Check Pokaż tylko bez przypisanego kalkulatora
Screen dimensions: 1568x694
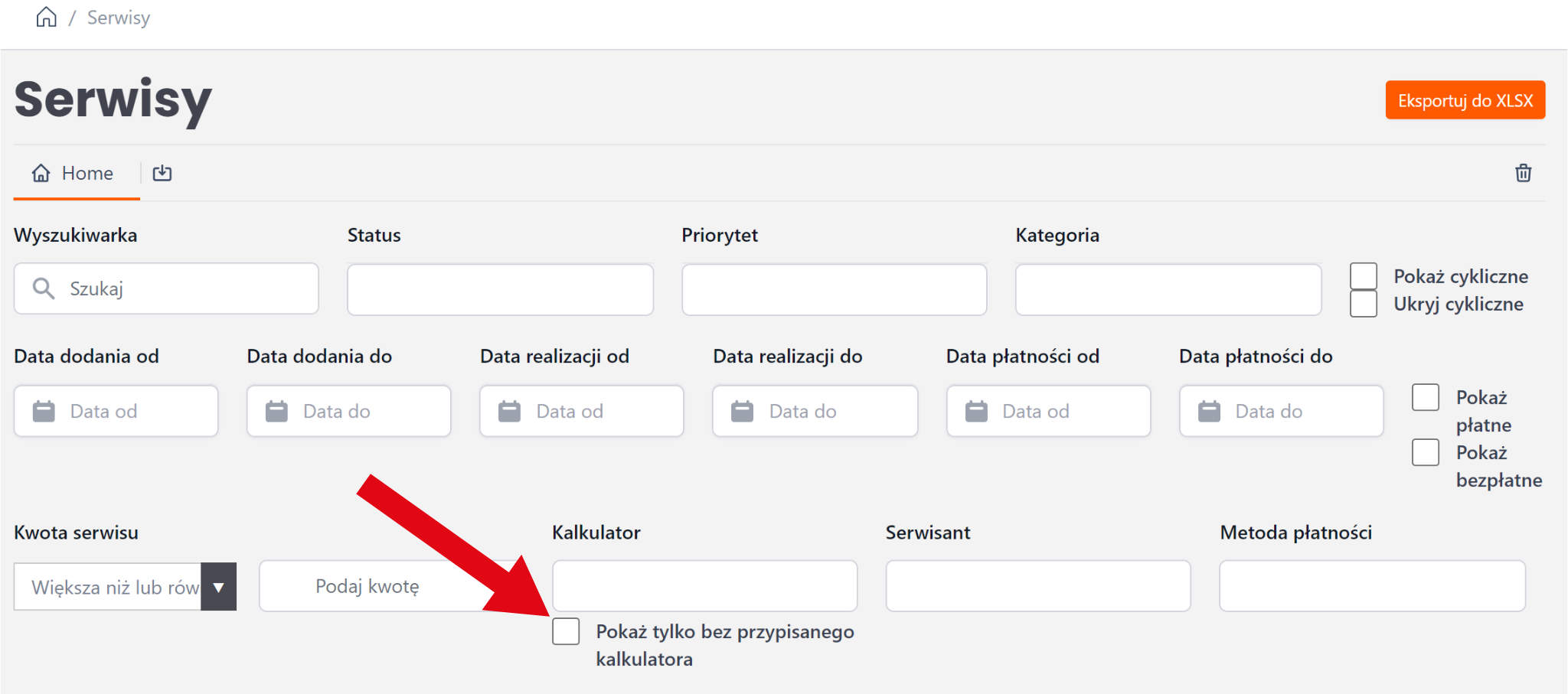coord(566,632)
